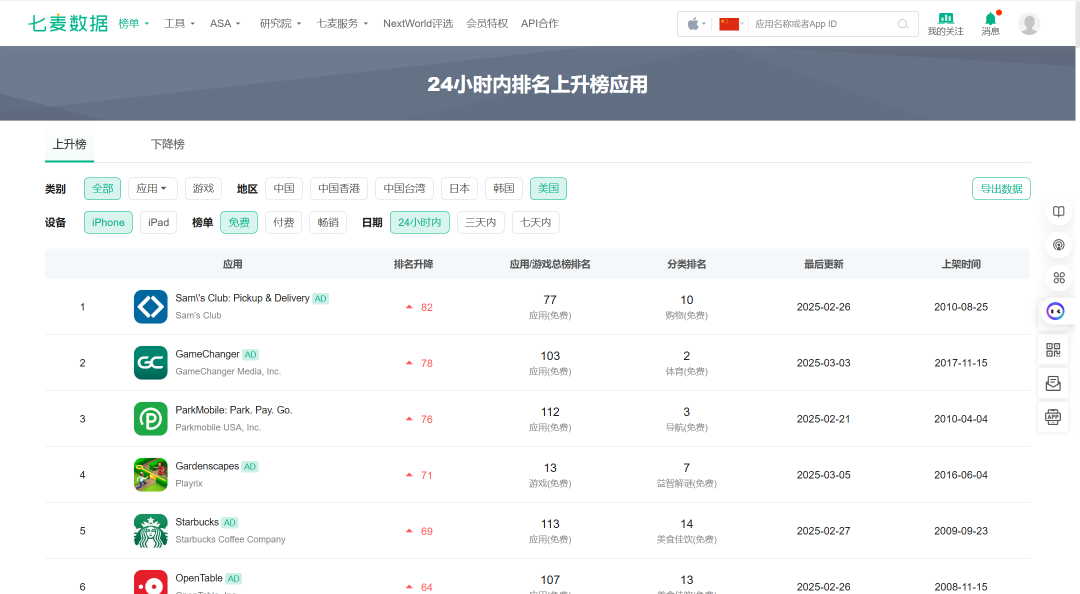Image resolution: width=1080 pixels, height=594 pixels.
Task: Open the robot assistant icon in sidebar
Action: pos(1055,311)
